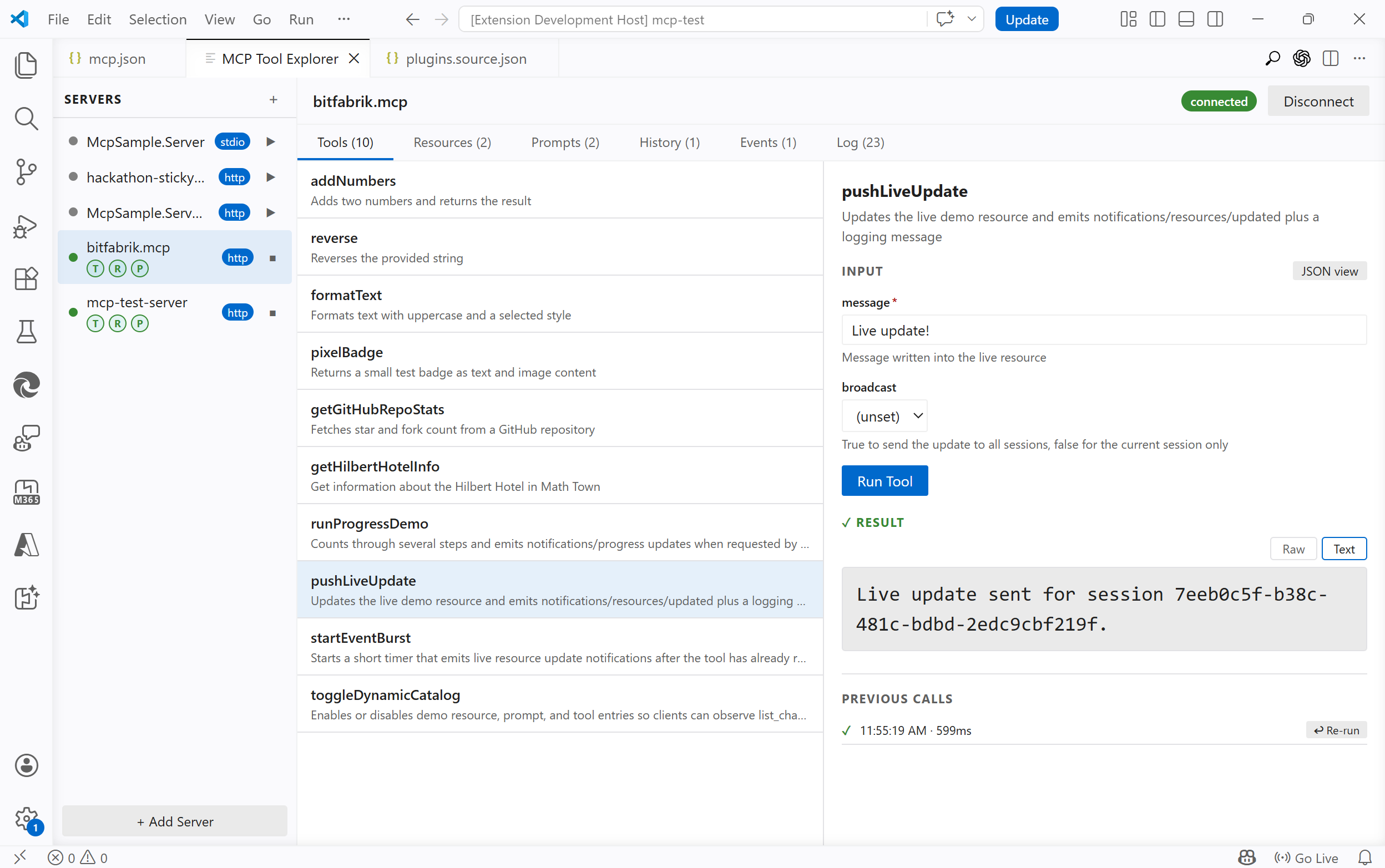Enable JSON view for the input

click(1329, 271)
